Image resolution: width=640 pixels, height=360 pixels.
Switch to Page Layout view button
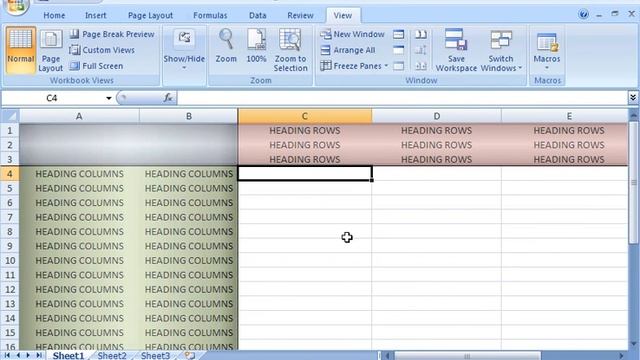click(51, 51)
